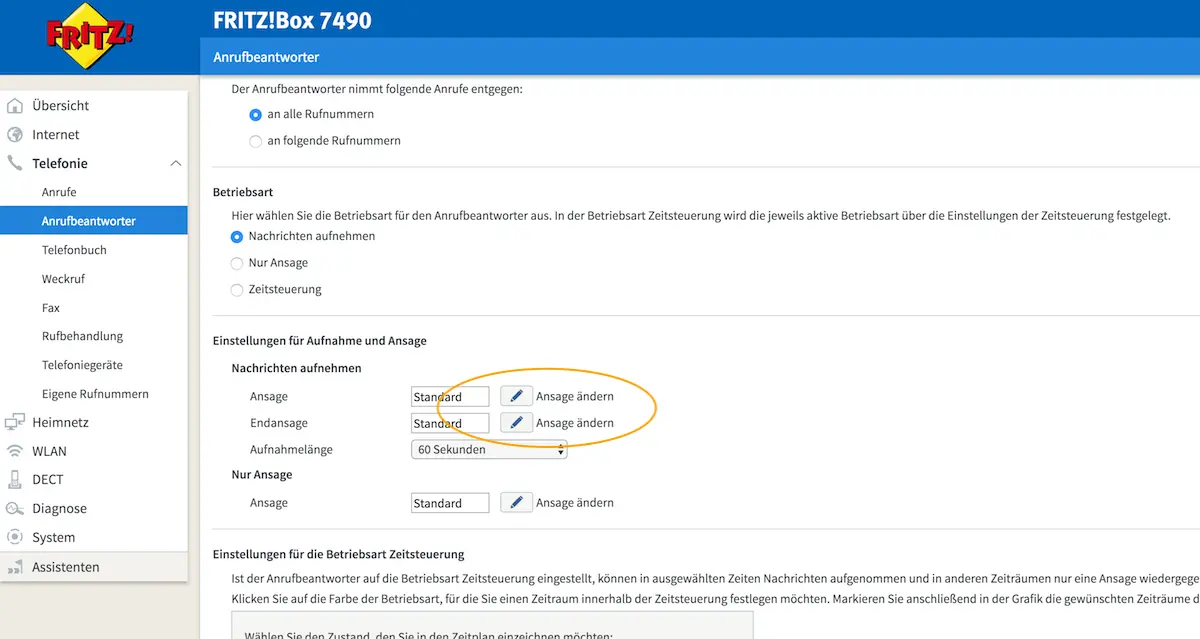This screenshot has width=1200, height=639.
Task: Click the wireless signal icon beside WLAN
Action: point(15,451)
